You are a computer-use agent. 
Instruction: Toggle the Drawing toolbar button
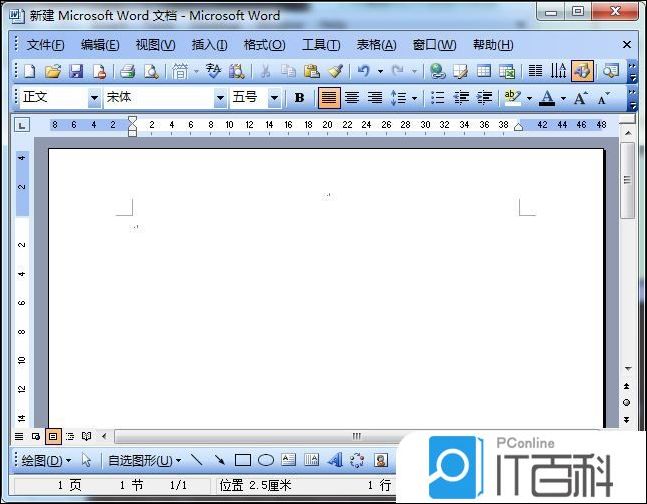(x=582, y=71)
